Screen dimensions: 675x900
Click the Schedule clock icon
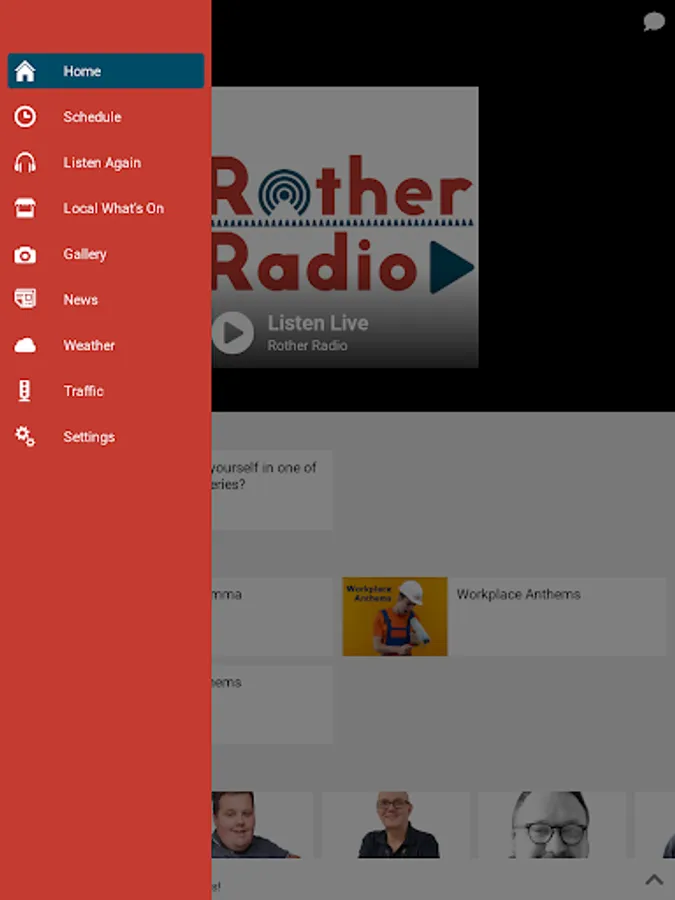tap(25, 117)
